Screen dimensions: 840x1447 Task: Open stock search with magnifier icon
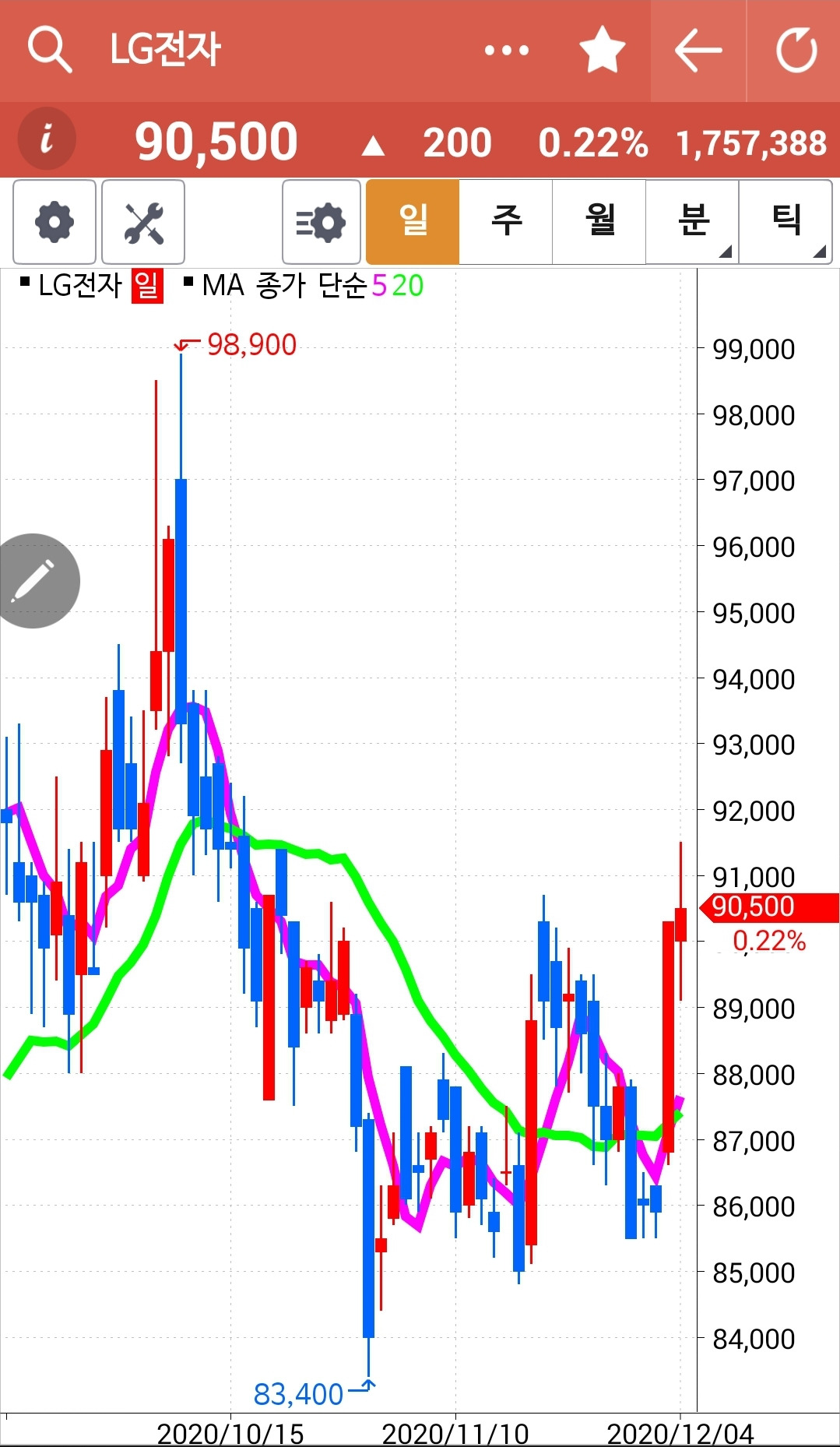(50, 50)
